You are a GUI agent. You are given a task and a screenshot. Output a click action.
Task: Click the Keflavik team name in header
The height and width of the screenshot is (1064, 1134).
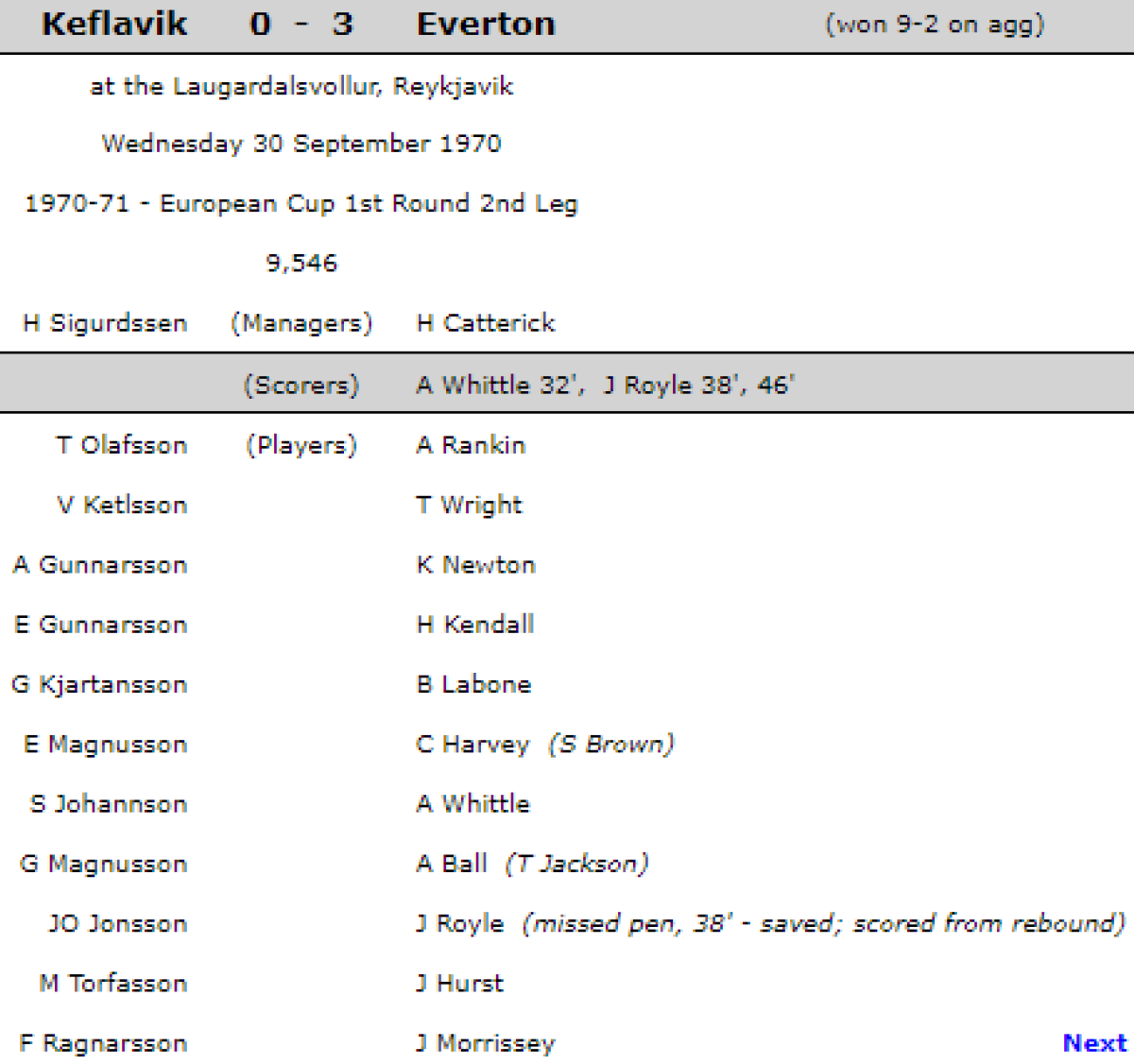pos(114,25)
